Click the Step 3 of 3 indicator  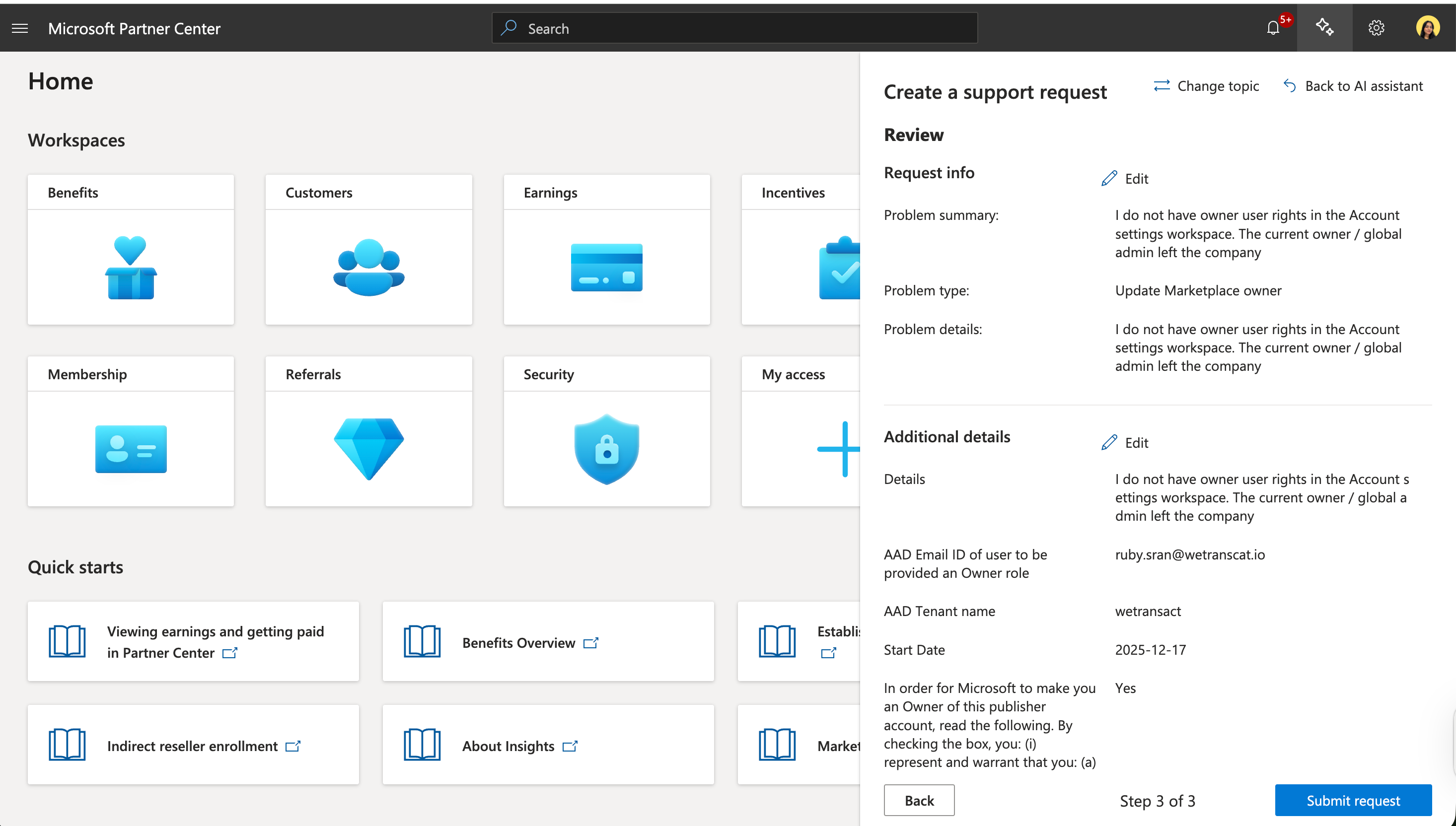[1158, 801]
